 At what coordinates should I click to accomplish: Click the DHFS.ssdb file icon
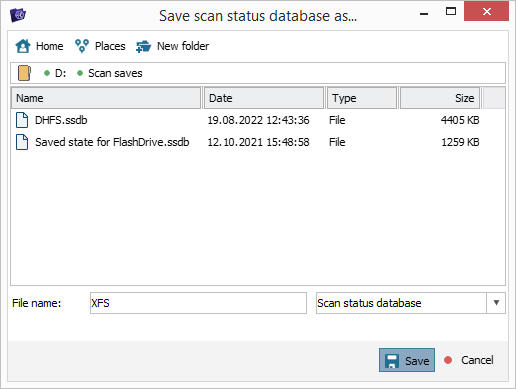(x=22, y=120)
